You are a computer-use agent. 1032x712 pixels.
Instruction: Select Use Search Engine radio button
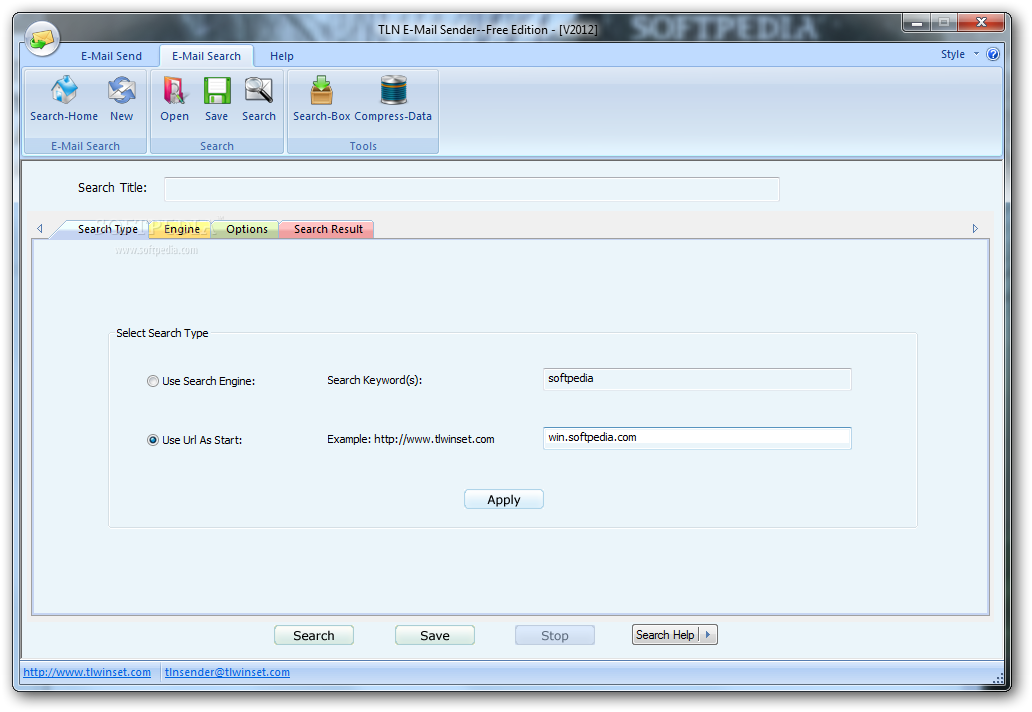[x=153, y=381]
